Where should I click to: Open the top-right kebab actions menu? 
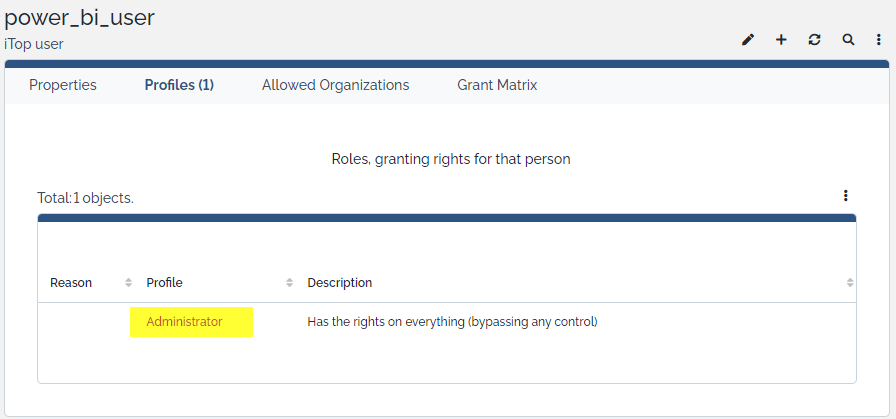click(879, 40)
